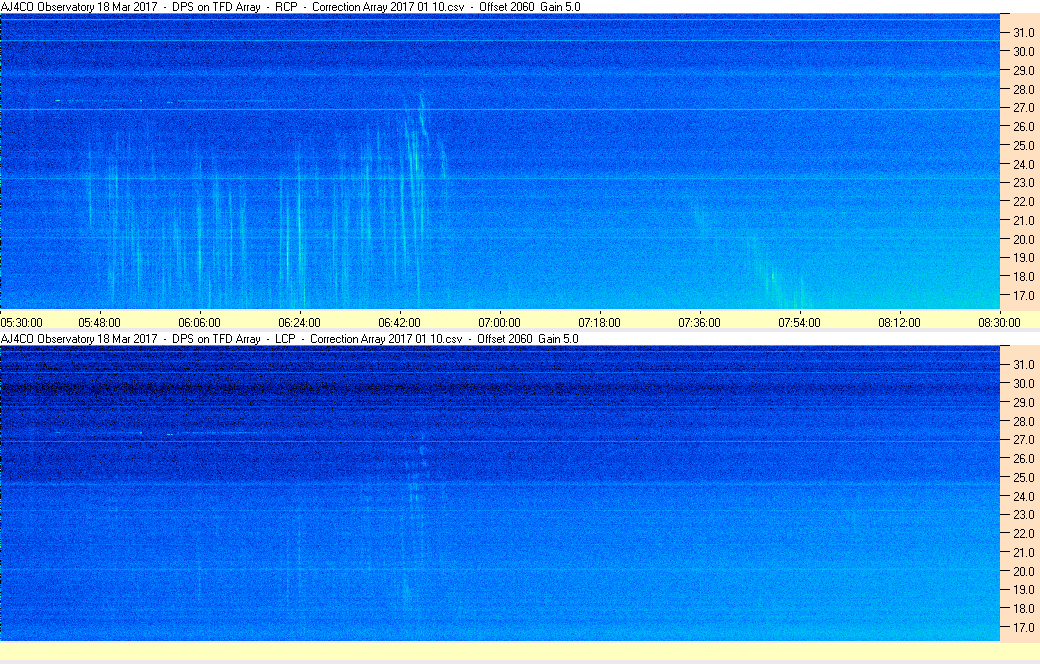Select the 30.0 frequency label in LCP panel

[x=1023, y=383]
